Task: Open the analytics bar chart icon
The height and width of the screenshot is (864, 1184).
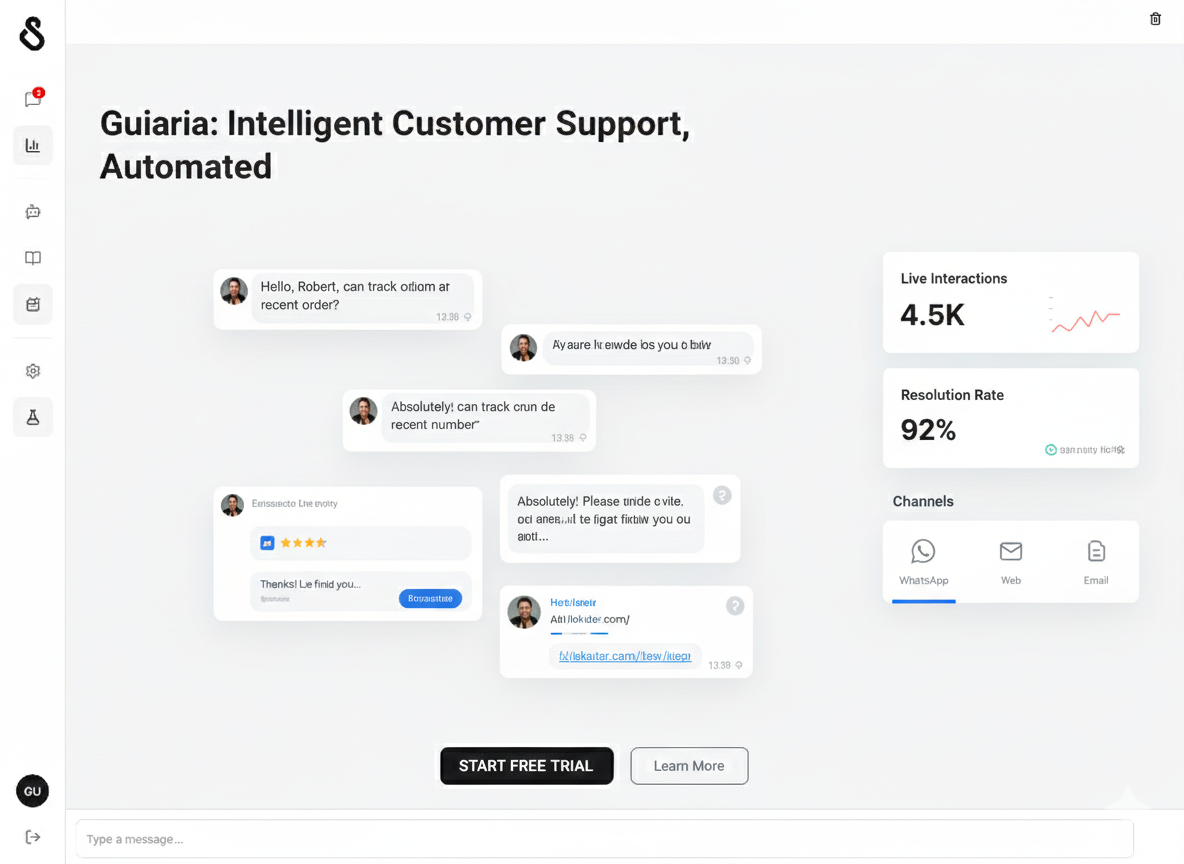Action: tap(33, 146)
